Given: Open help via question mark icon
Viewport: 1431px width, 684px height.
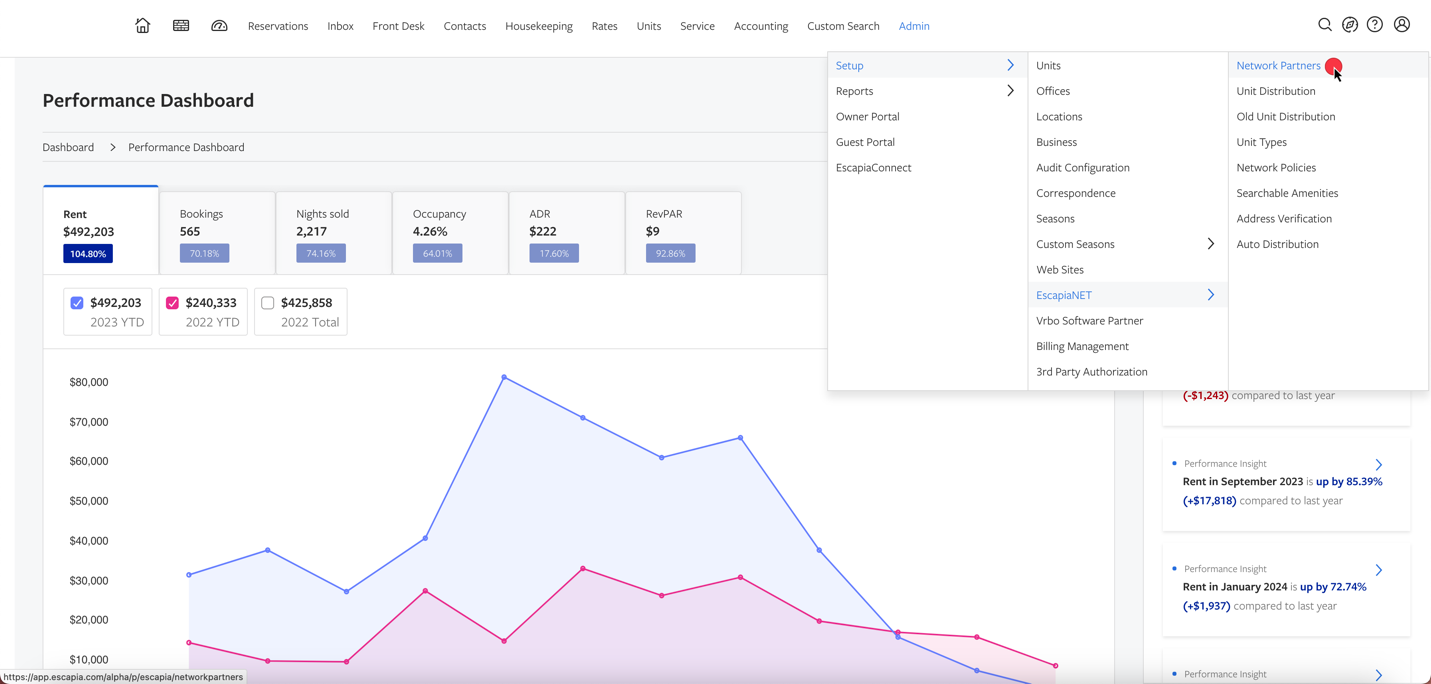Looking at the screenshot, I should point(1375,25).
